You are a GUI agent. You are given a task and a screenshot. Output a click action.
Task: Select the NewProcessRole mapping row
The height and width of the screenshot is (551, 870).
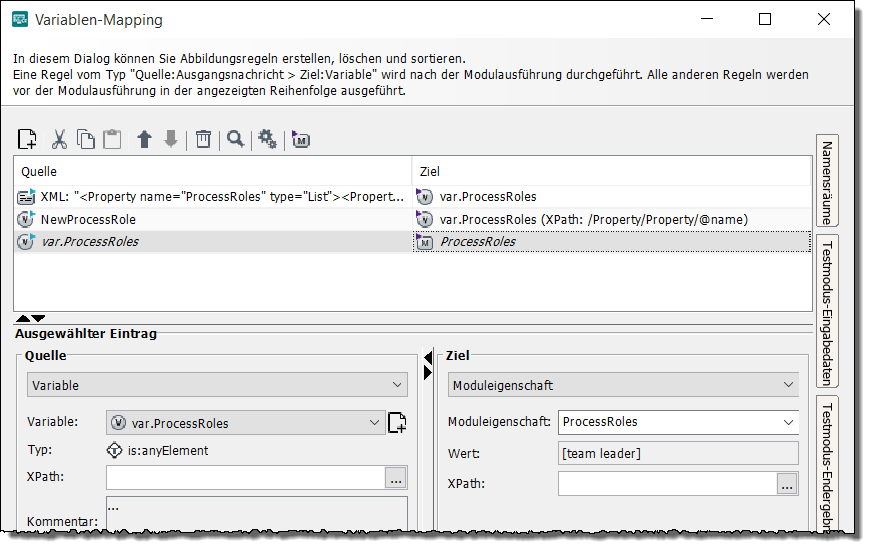(x=88, y=219)
